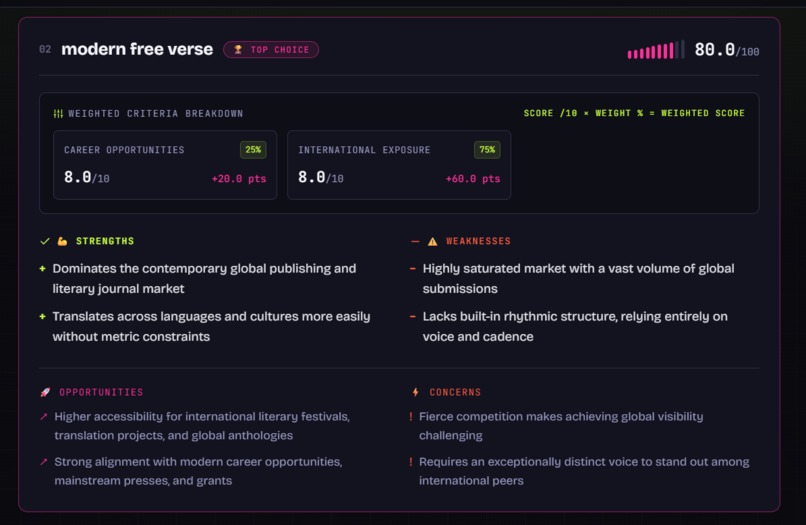Click the sliders icon beside Weighted Criteria Breakdown
806x525 pixels.
(x=58, y=114)
